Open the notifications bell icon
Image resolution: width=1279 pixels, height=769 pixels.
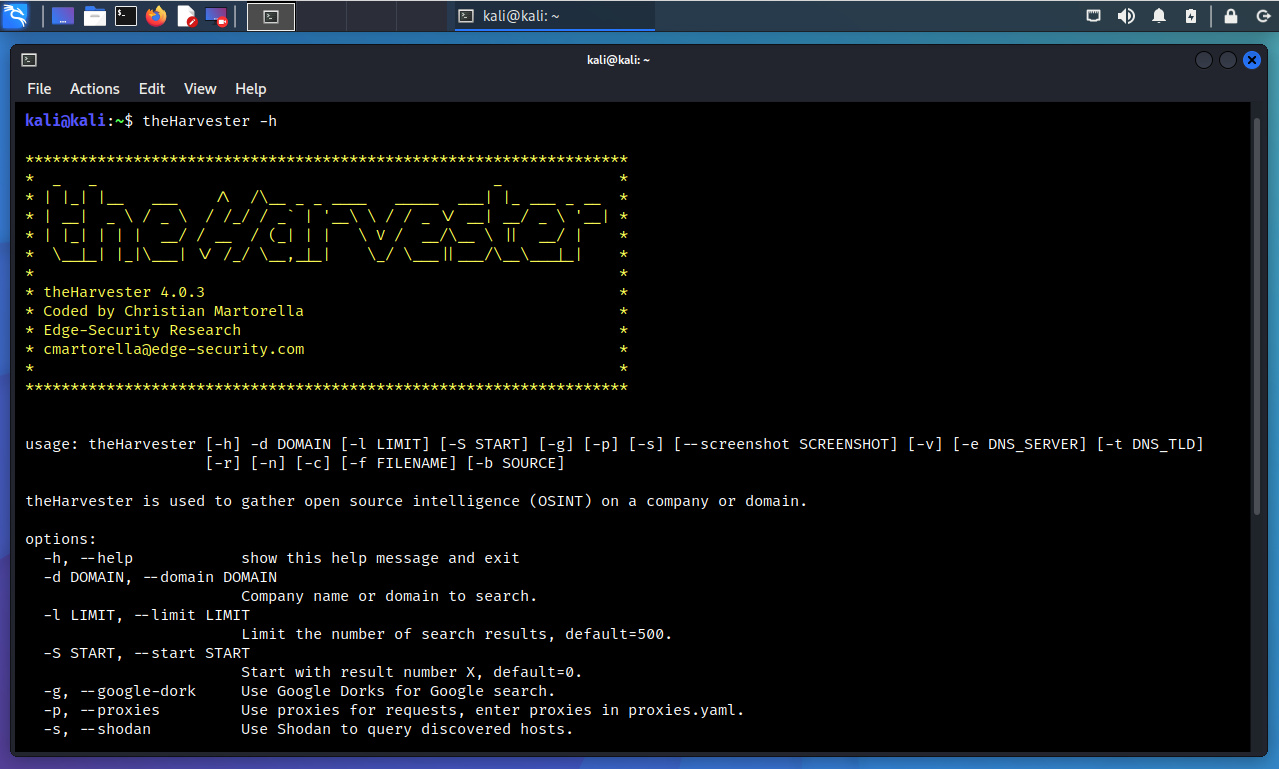click(x=1159, y=16)
